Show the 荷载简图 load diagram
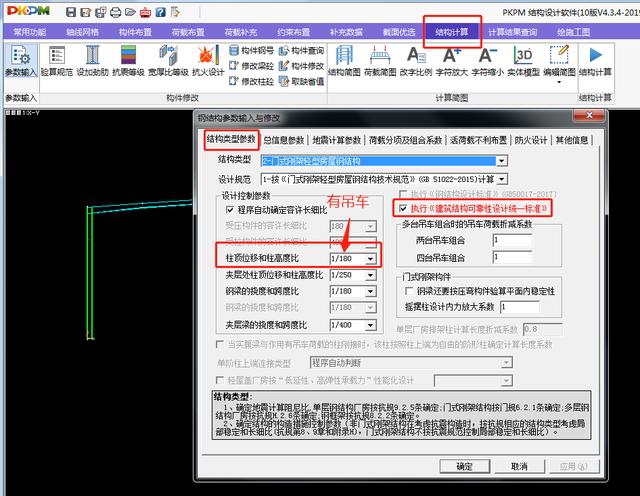The image size is (640, 496). pyautogui.click(x=380, y=61)
